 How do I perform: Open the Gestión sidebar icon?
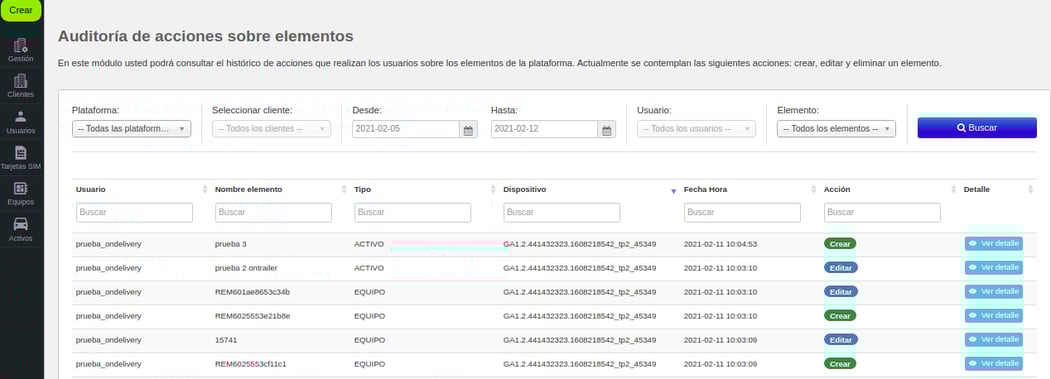[x=21, y=46]
